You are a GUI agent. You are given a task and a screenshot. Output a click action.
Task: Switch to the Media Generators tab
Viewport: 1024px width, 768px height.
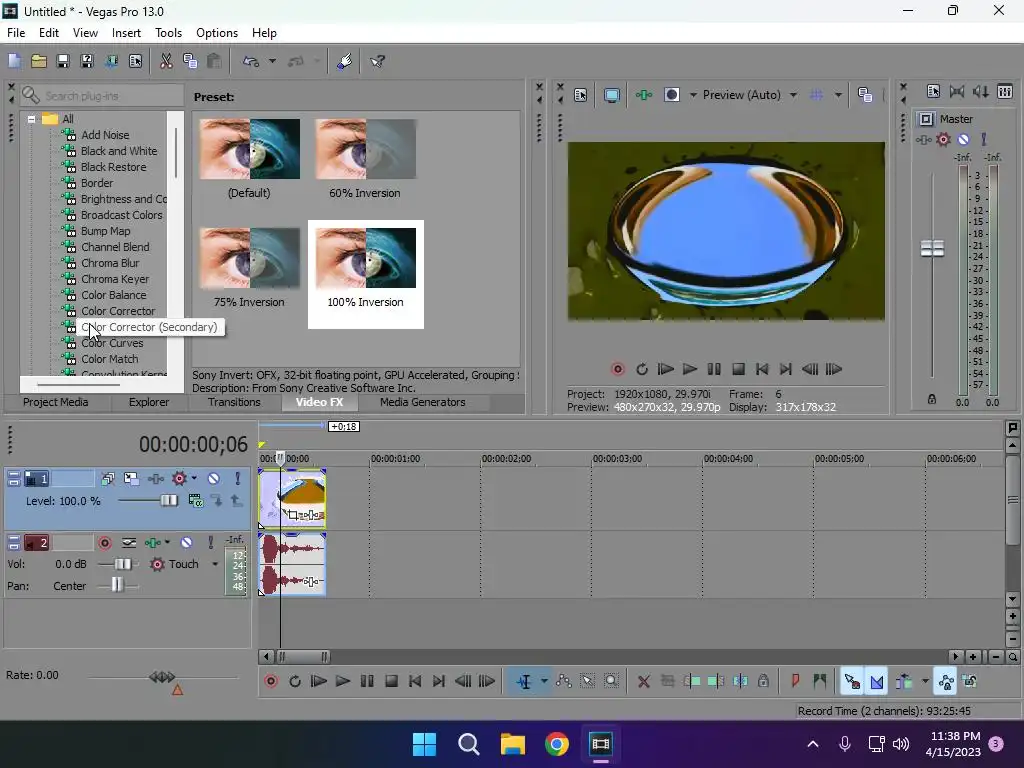423,402
